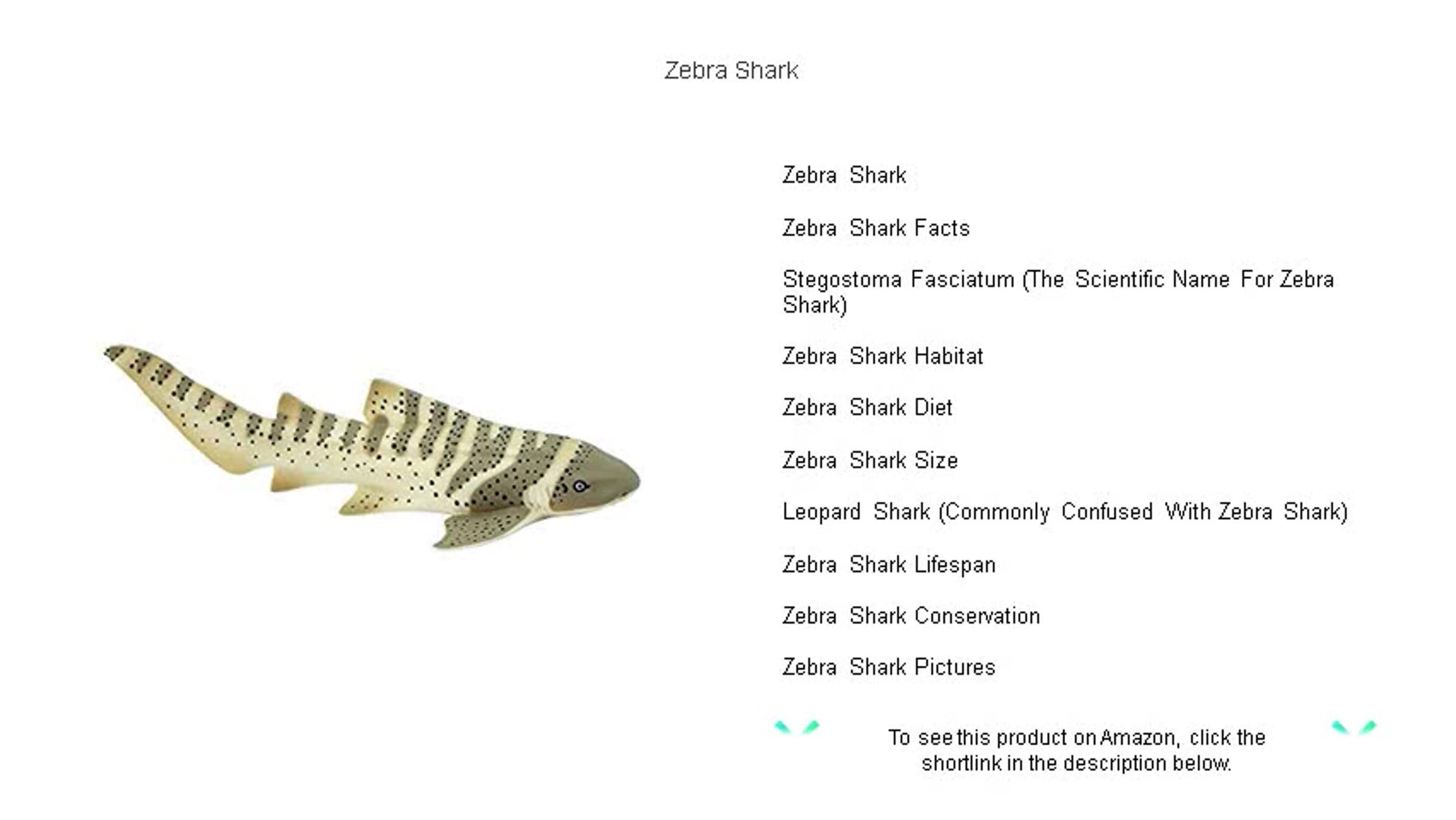The image size is (1456, 820).
Task: Open "Zebra Shark Habitat" entry
Action: pos(883,356)
